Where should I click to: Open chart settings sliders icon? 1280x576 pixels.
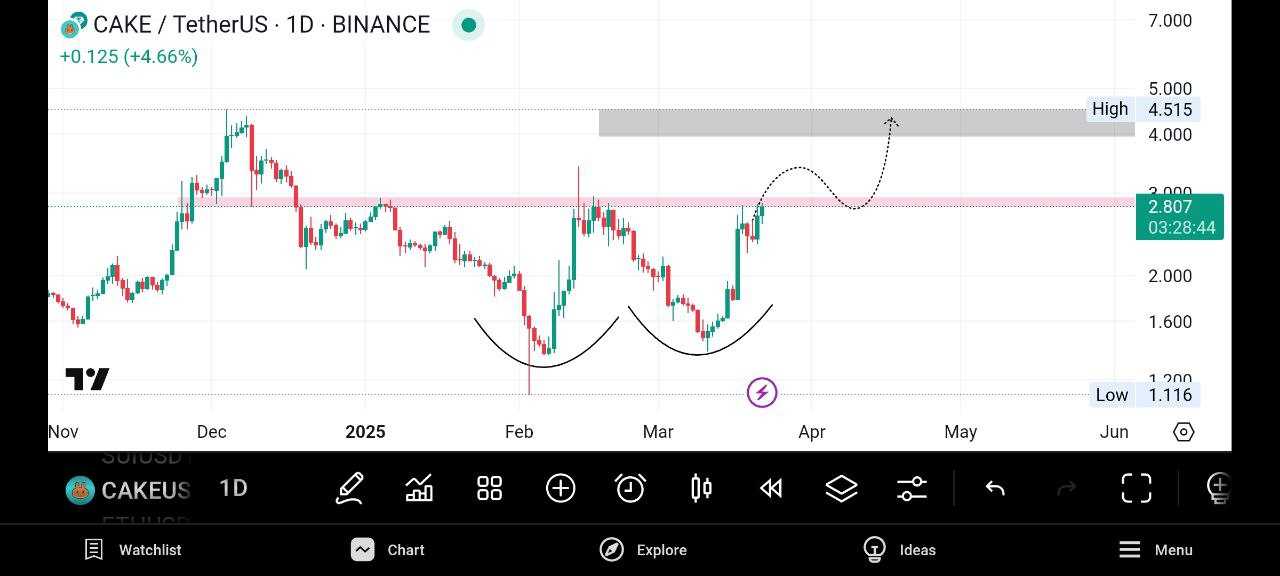pyautogui.click(x=912, y=488)
